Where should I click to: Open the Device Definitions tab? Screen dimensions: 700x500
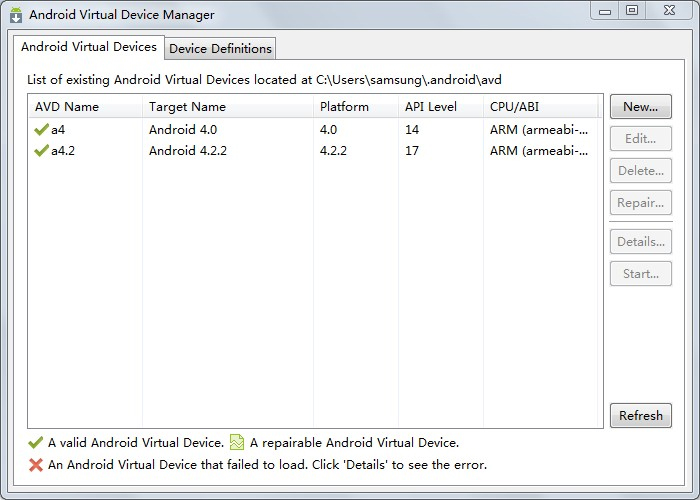click(220, 49)
